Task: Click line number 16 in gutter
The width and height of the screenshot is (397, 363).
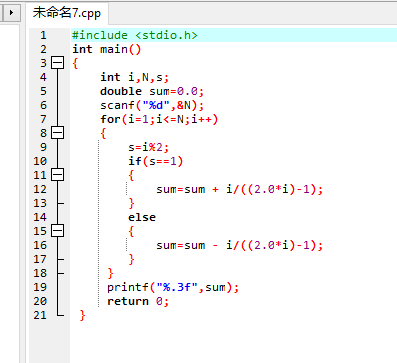Action: tap(40, 245)
